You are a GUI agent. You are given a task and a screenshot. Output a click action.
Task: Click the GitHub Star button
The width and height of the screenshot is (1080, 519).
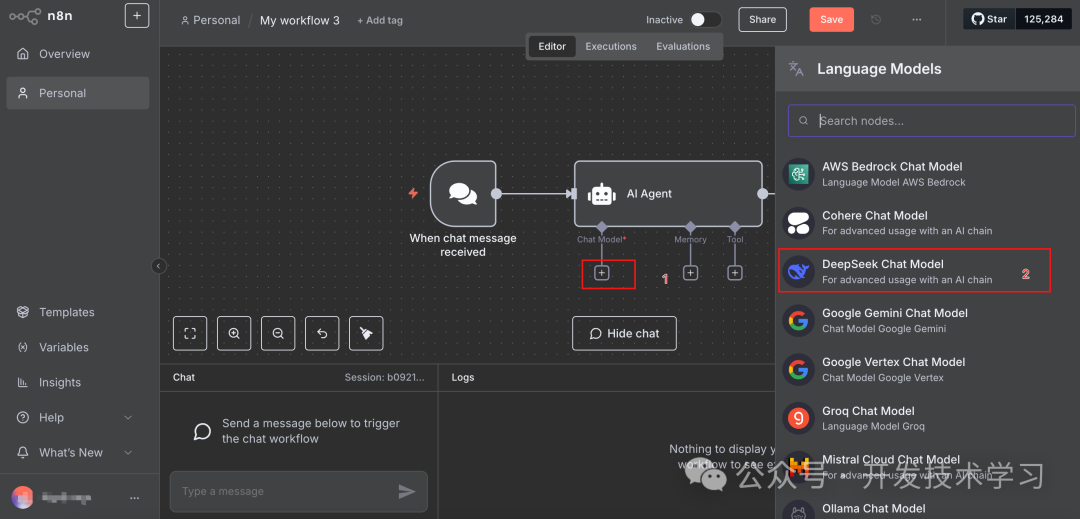(x=989, y=19)
